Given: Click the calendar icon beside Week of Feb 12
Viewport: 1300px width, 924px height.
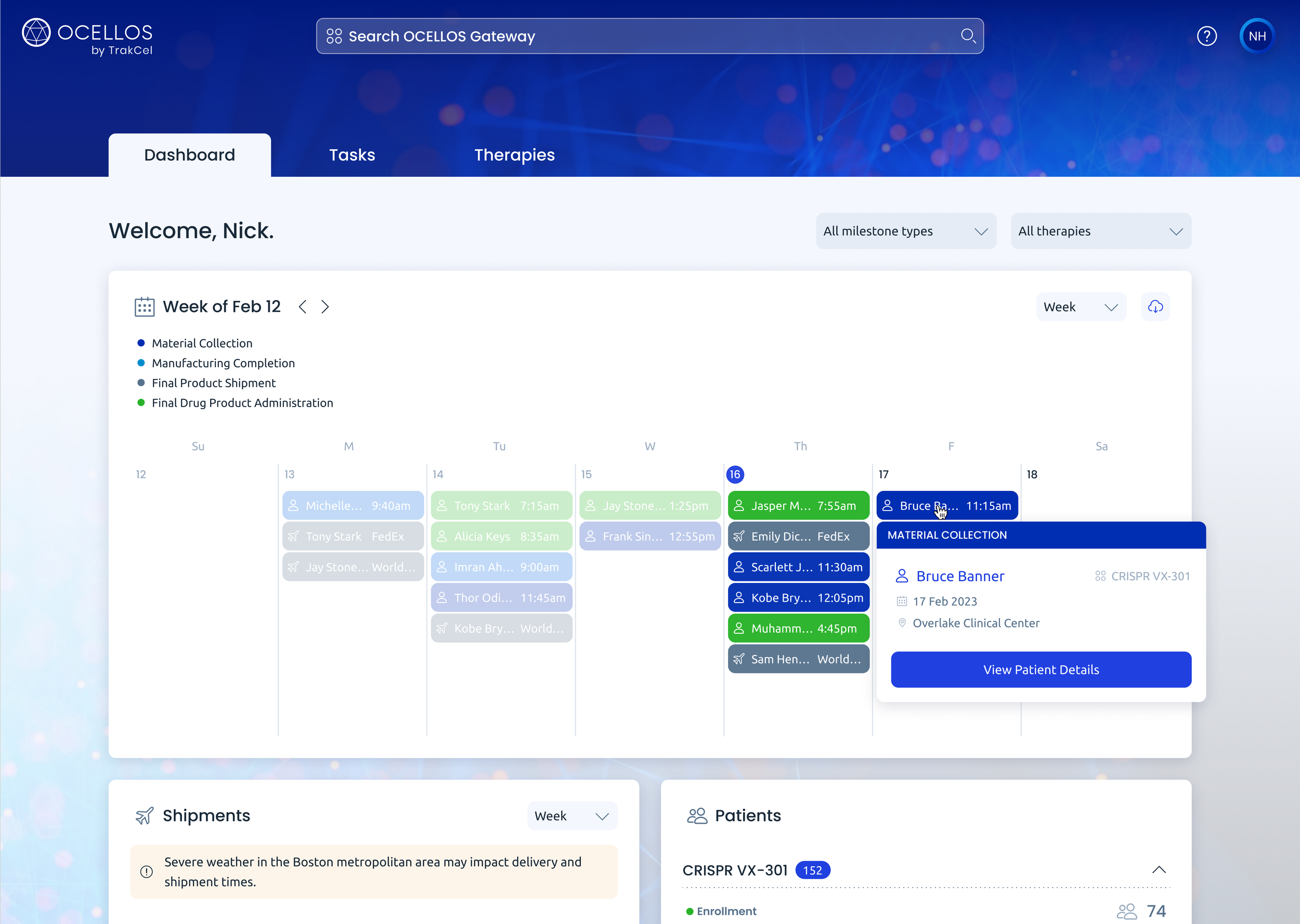Looking at the screenshot, I should point(145,307).
